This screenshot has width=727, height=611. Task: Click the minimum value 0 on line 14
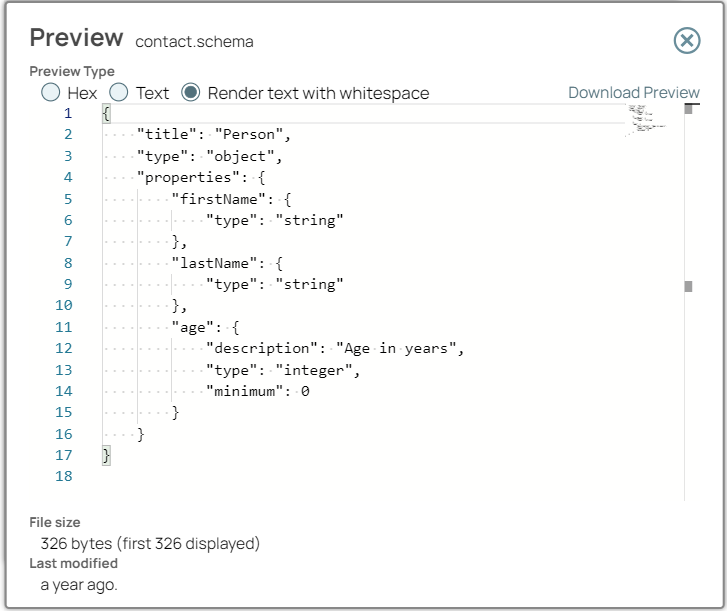coord(305,391)
